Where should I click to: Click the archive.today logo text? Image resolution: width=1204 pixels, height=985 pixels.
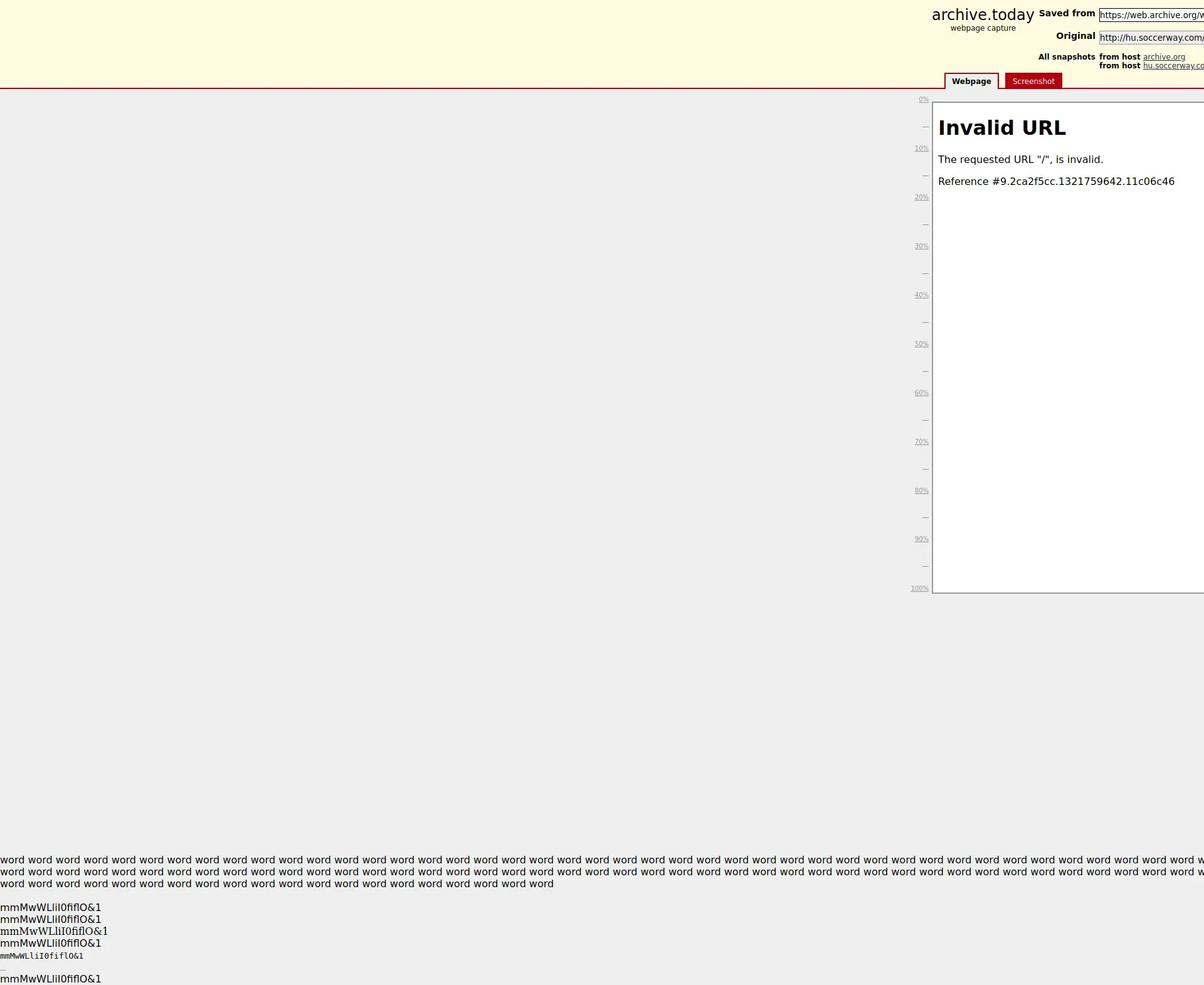pyautogui.click(x=982, y=15)
